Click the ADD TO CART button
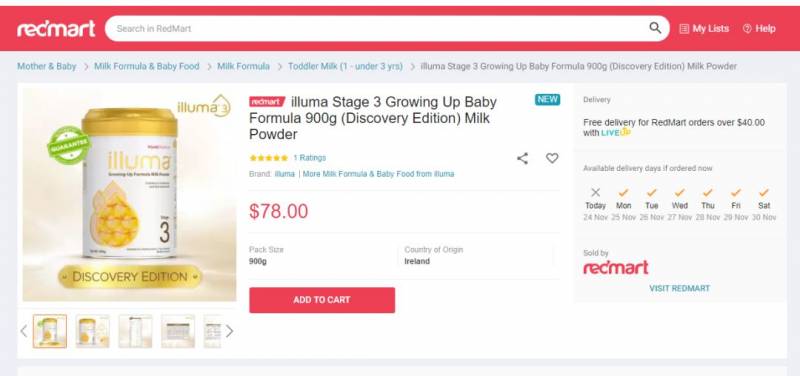 pyautogui.click(x=322, y=300)
